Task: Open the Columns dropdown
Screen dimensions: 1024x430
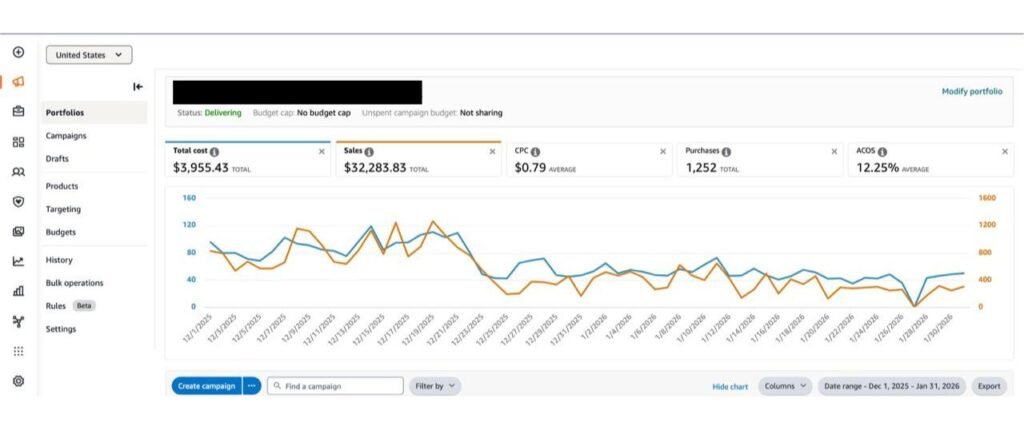Action: [x=785, y=386]
